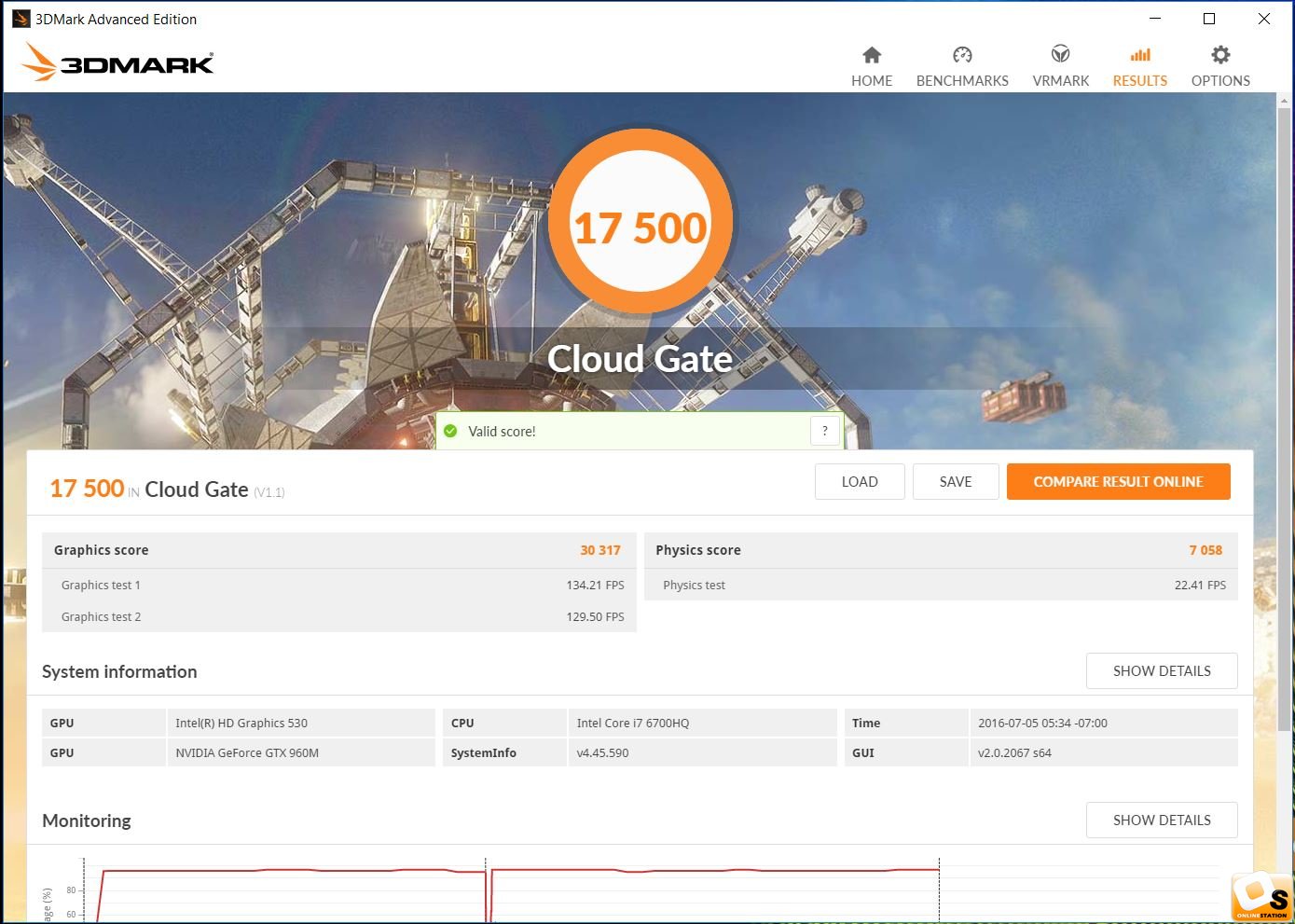Image resolution: width=1295 pixels, height=924 pixels.
Task: Click the VRMark headset icon
Action: click(1060, 54)
